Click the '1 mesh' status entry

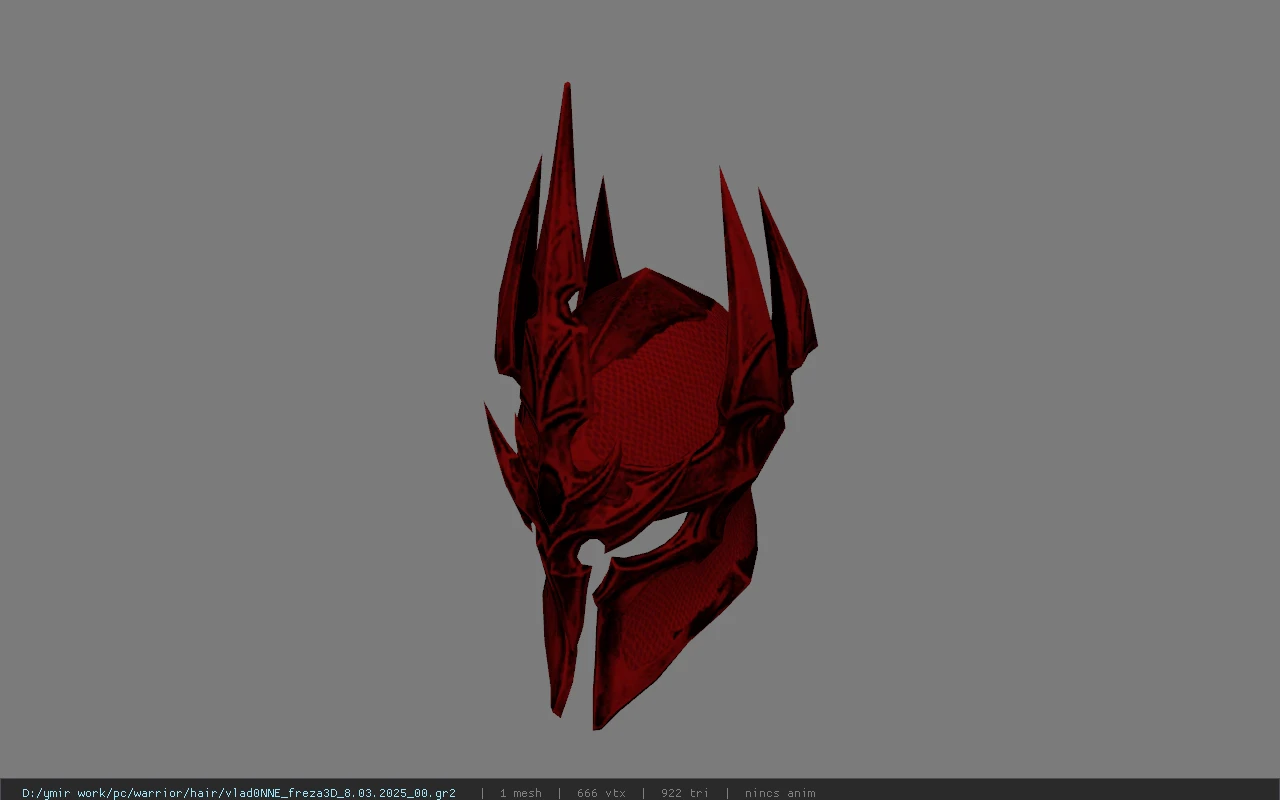521,793
